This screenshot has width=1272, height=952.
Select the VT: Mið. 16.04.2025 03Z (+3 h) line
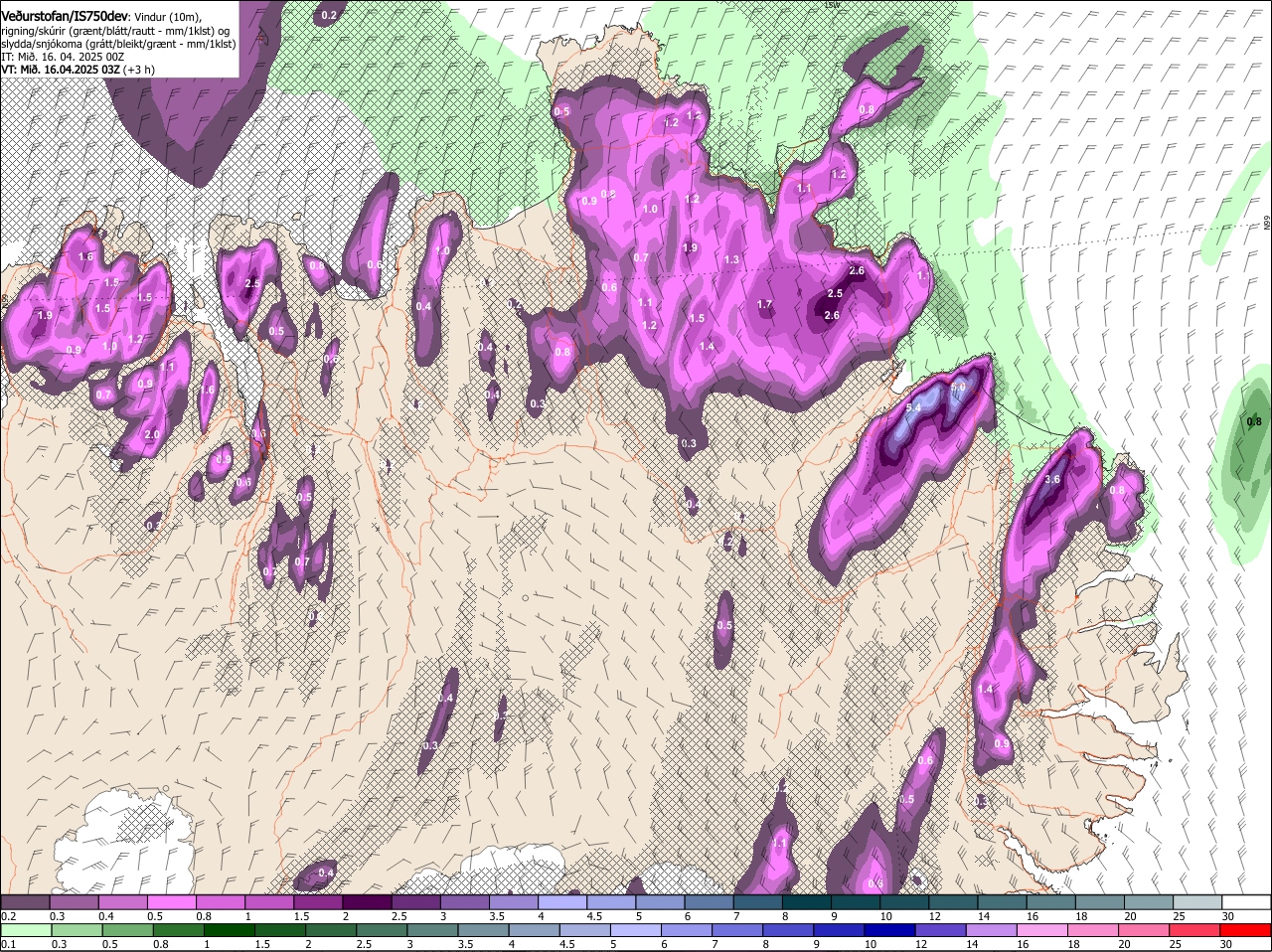click(x=78, y=70)
